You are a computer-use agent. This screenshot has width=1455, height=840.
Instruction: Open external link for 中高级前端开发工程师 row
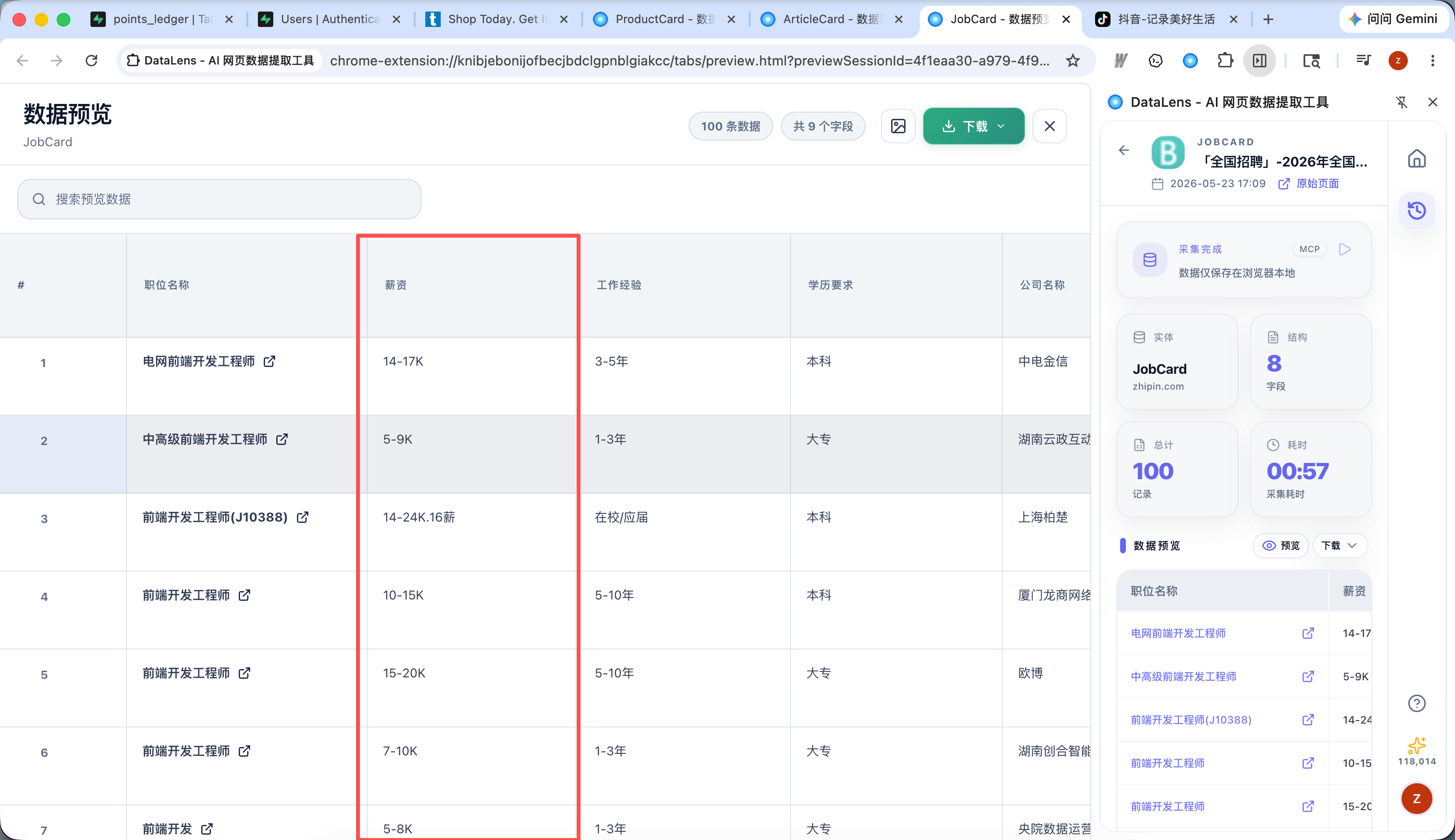282,439
